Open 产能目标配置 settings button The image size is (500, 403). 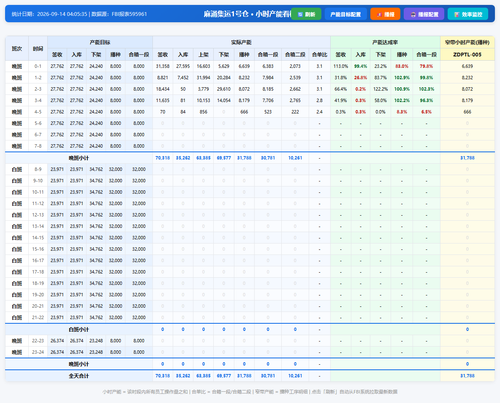pyautogui.click(x=345, y=14)
